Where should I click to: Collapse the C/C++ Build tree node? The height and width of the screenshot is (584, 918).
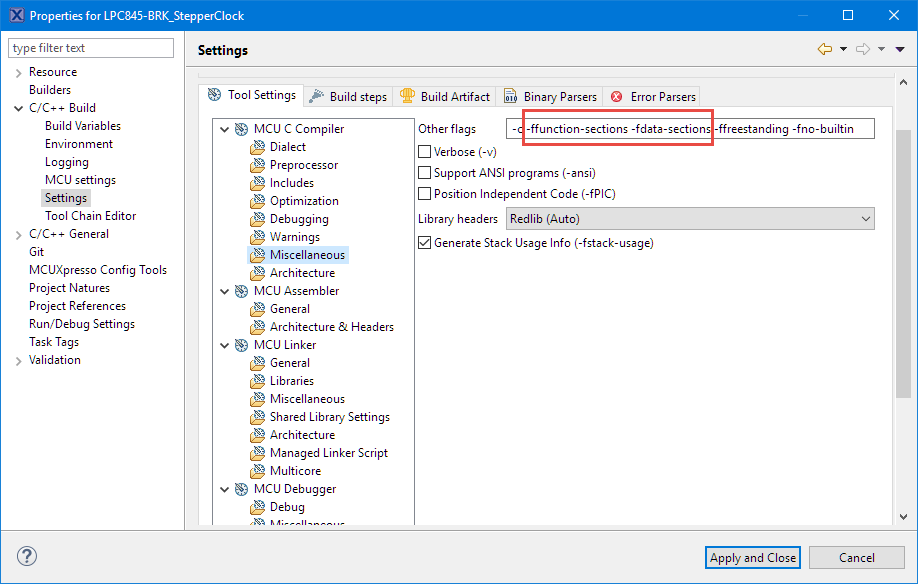tap(18, 108)
